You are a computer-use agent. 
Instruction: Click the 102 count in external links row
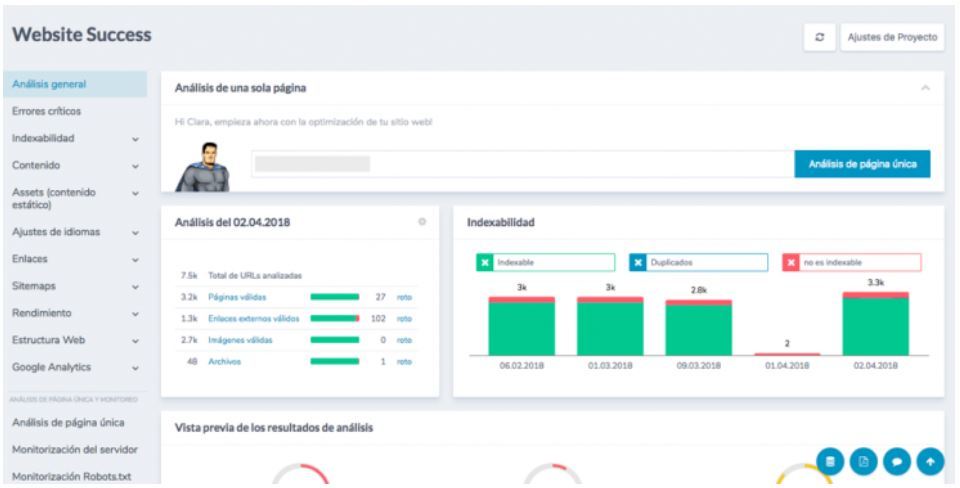click(378, 318)
